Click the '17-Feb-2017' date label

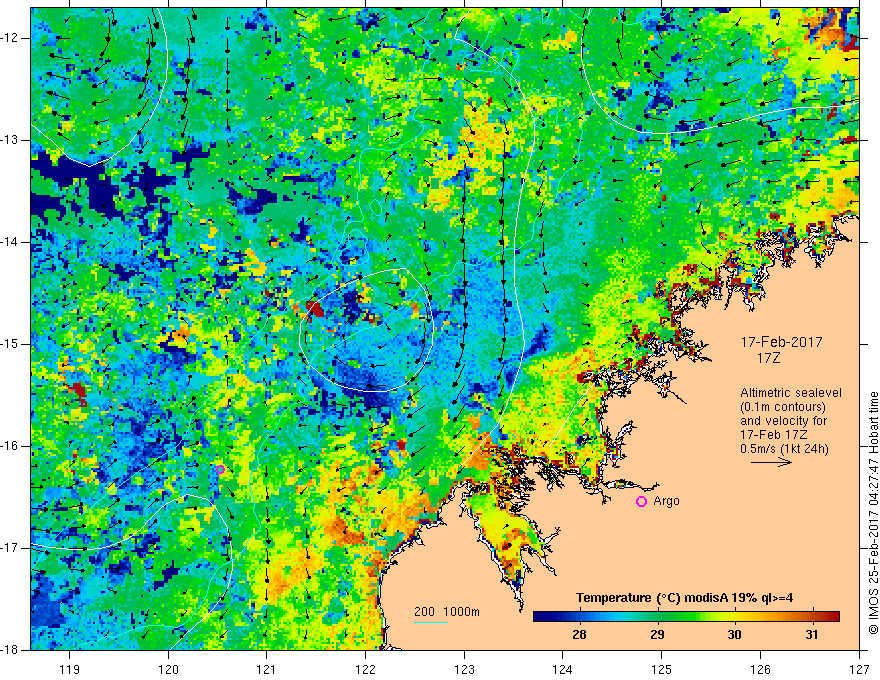coord(781,342)
